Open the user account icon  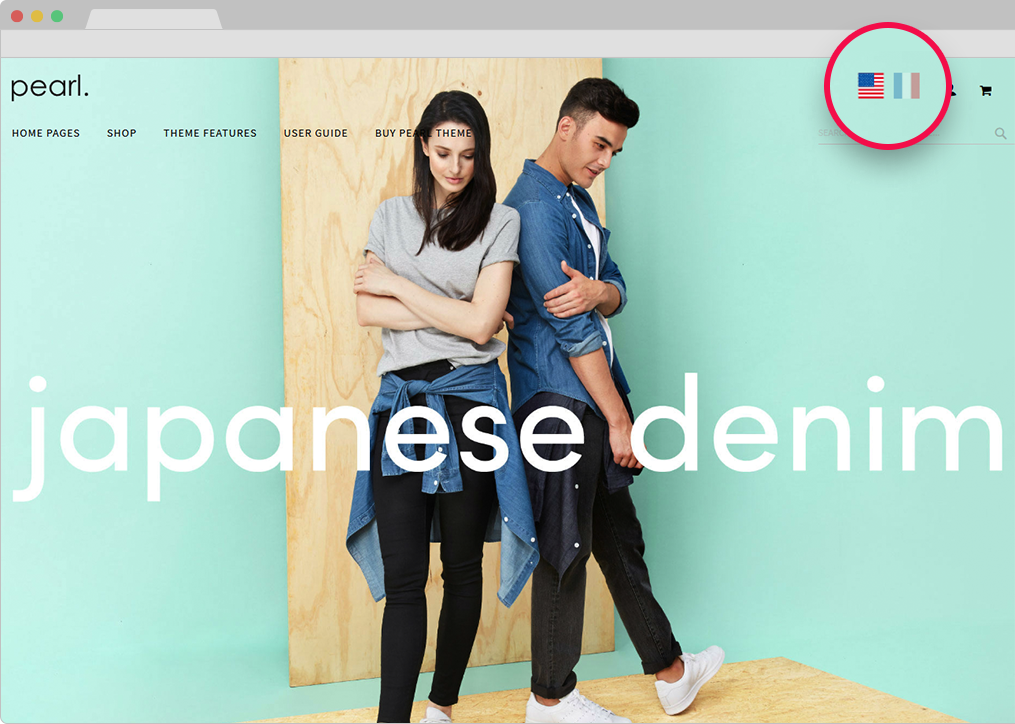point(951,91)
